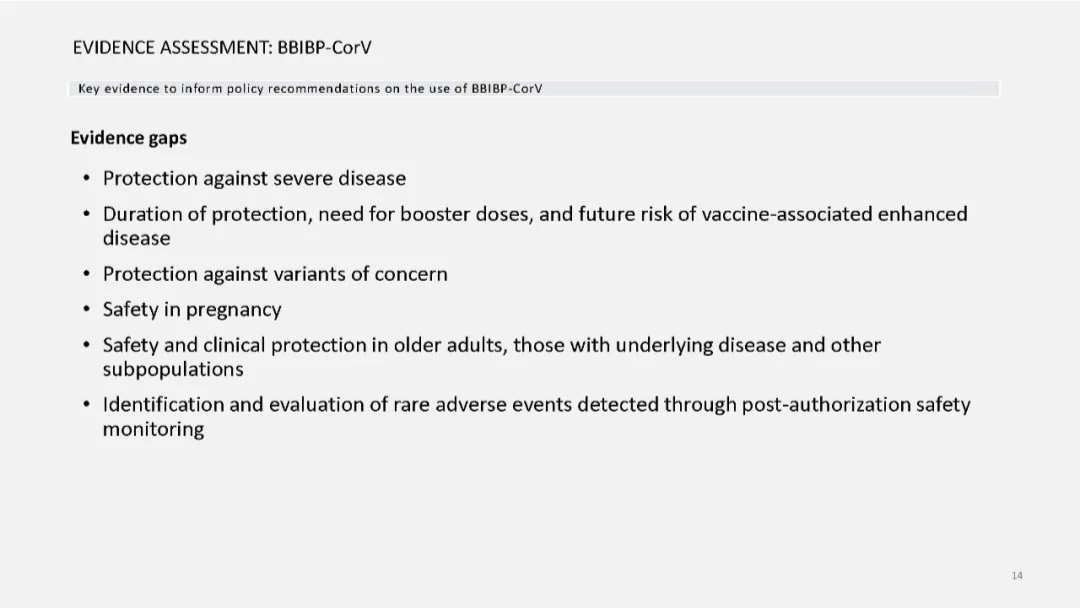Image resolution: width=1080 pixels, height=608 pixels.
Task: Click the word monitoring in last bullet
Action: (x=154, y=429)
